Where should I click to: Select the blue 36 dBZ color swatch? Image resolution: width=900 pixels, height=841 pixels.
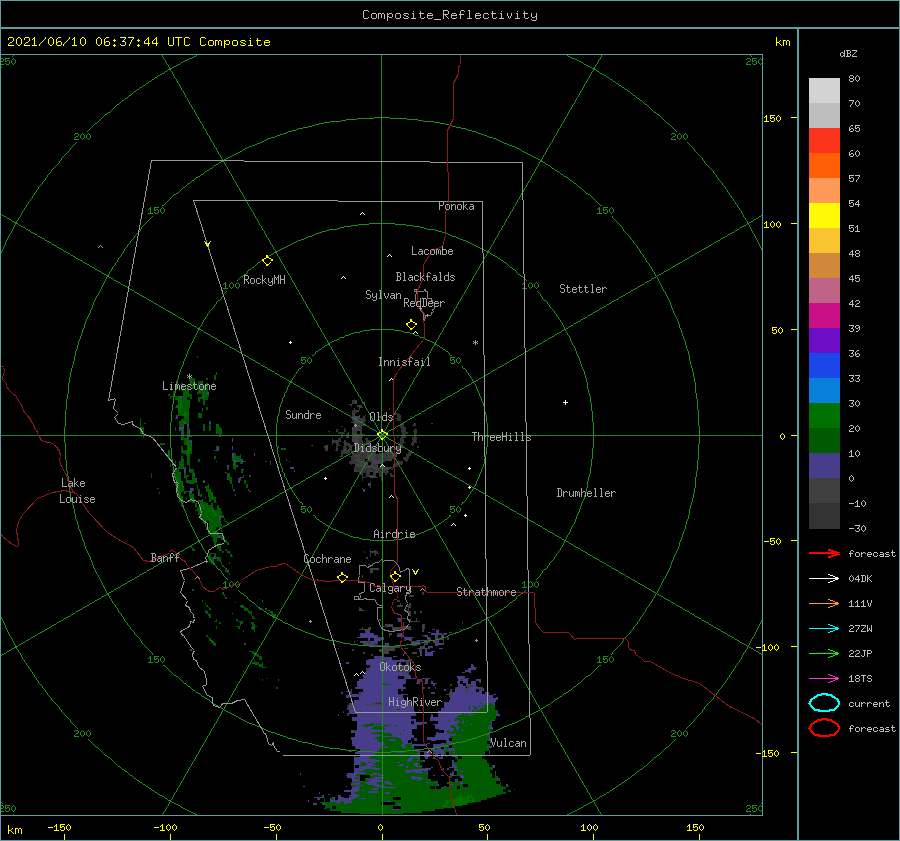(824, 366)
